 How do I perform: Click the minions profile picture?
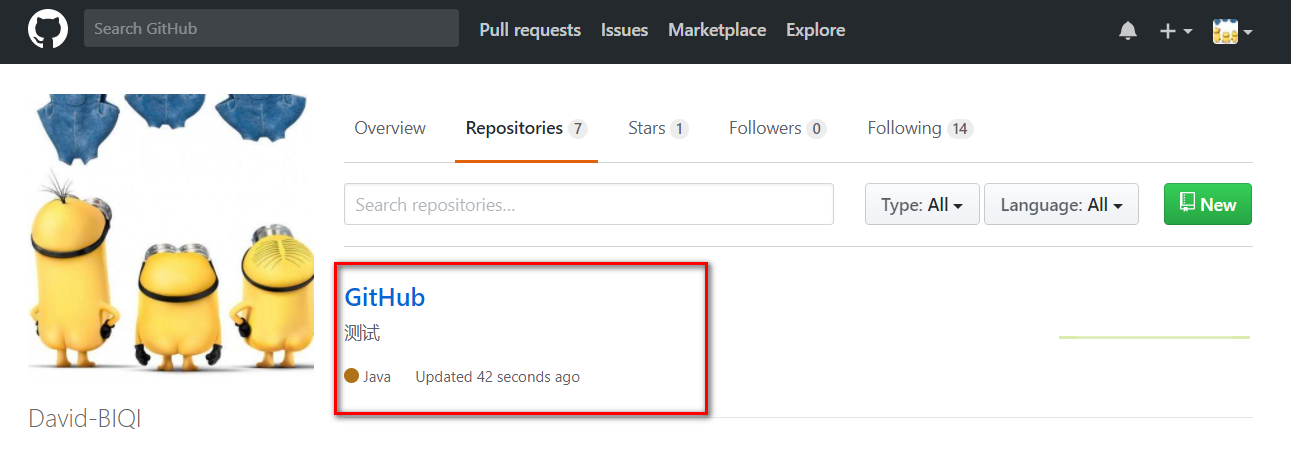click(171, 236)
